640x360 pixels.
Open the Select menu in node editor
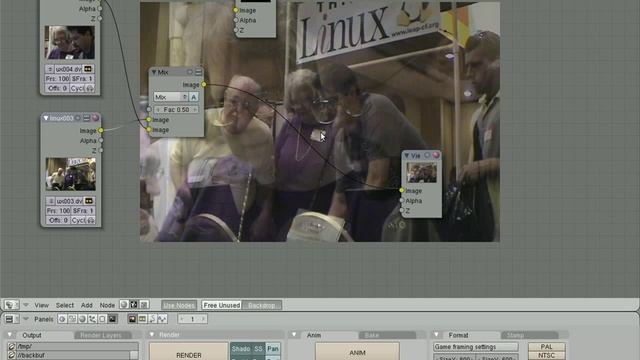click(65, 305)
